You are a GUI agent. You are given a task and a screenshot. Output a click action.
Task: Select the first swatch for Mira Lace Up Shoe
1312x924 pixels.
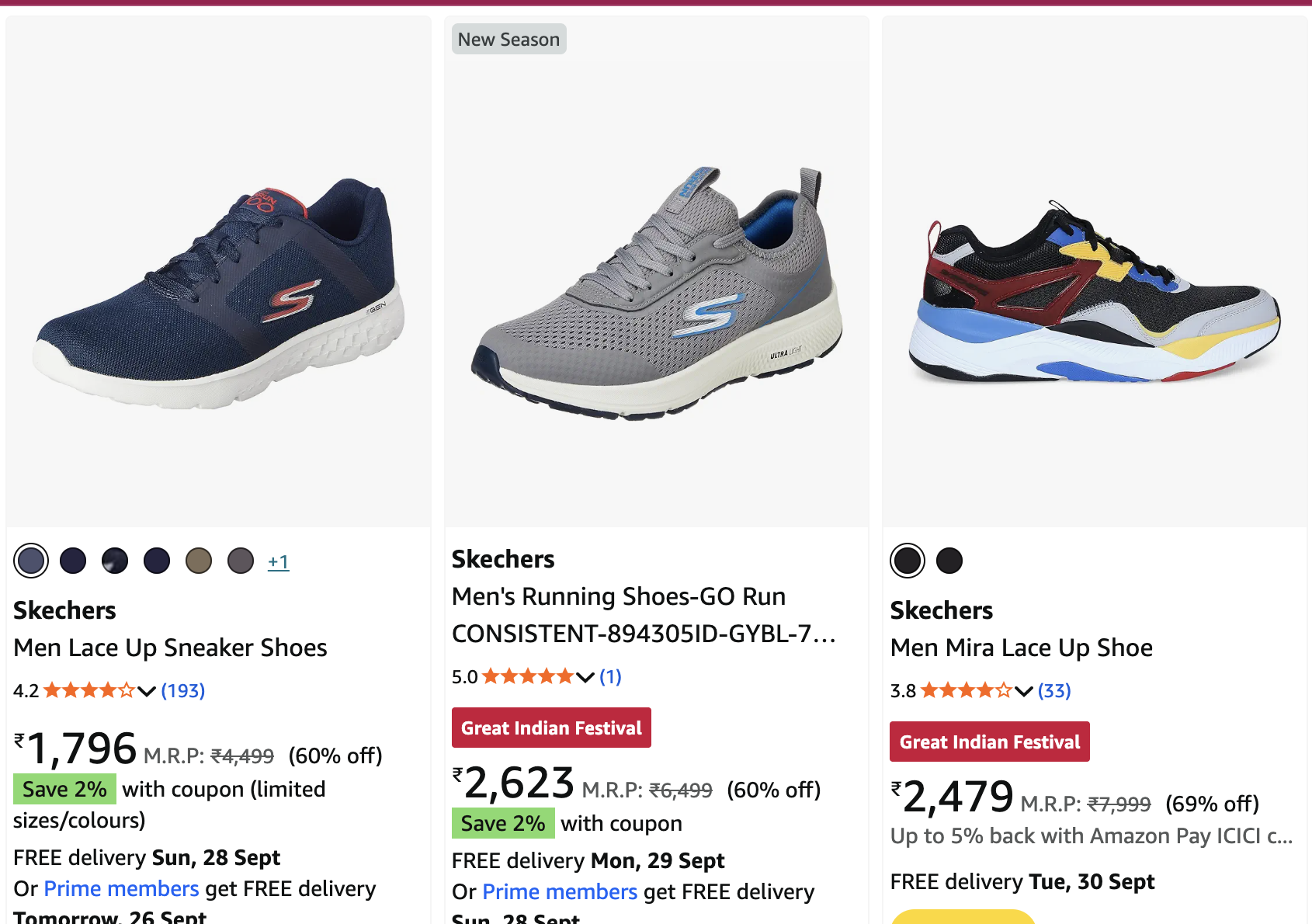click(x=908, y=561)
